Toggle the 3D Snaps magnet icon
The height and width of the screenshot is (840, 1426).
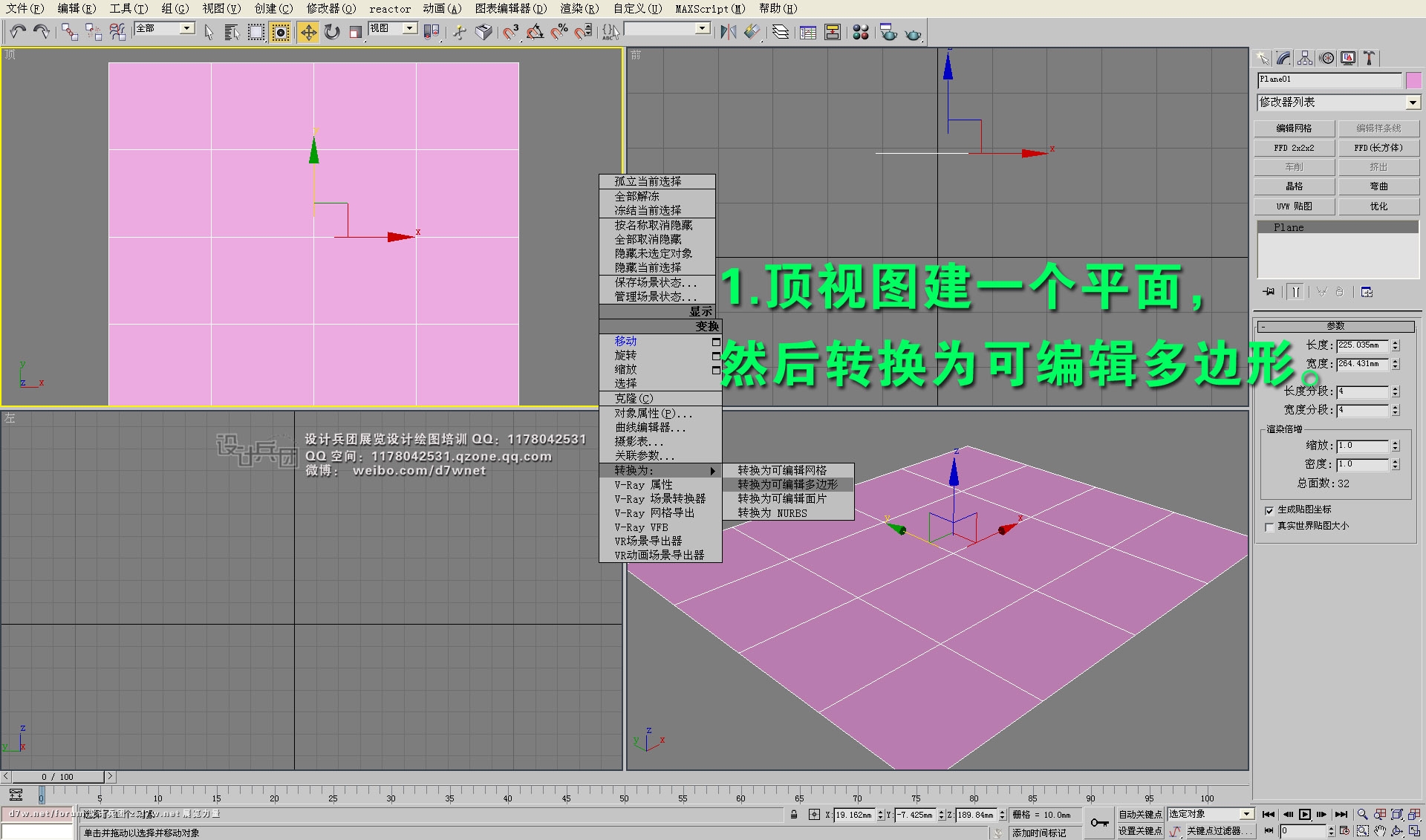click(x=510, y=32)
